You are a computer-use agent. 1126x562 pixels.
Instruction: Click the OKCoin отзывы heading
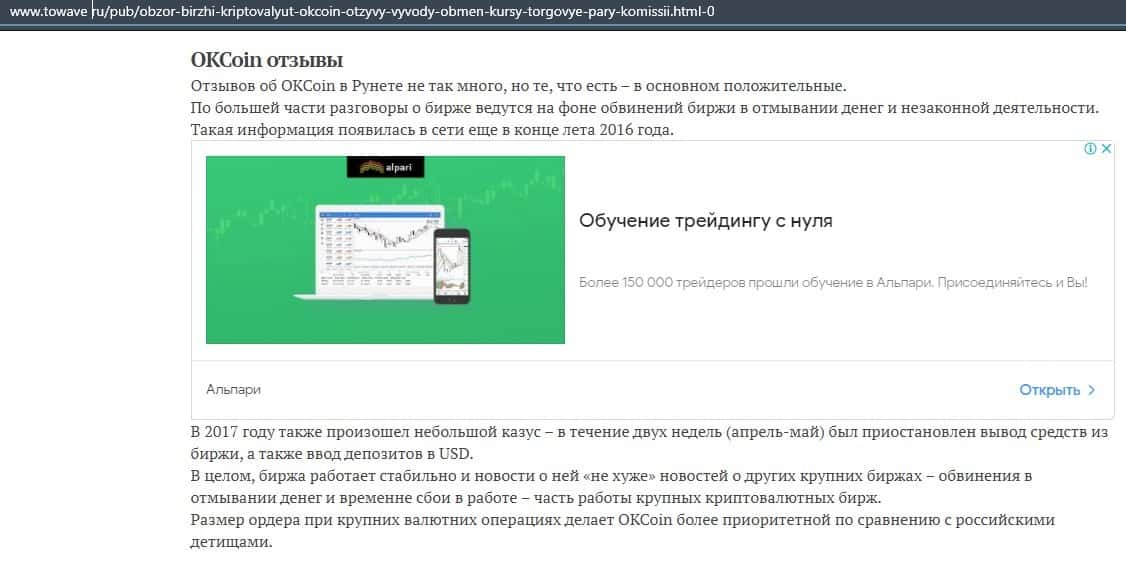pos(267,60)
